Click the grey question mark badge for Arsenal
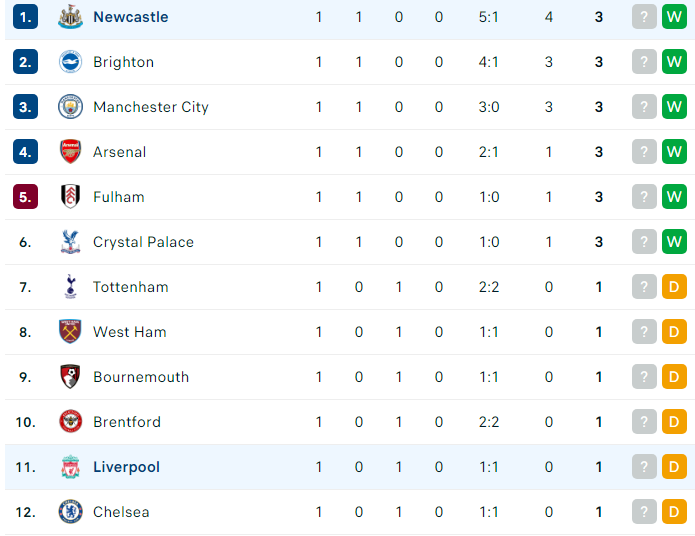Image resolution: width=695 pixels, height=536 pixels. [x=644, y=152]
